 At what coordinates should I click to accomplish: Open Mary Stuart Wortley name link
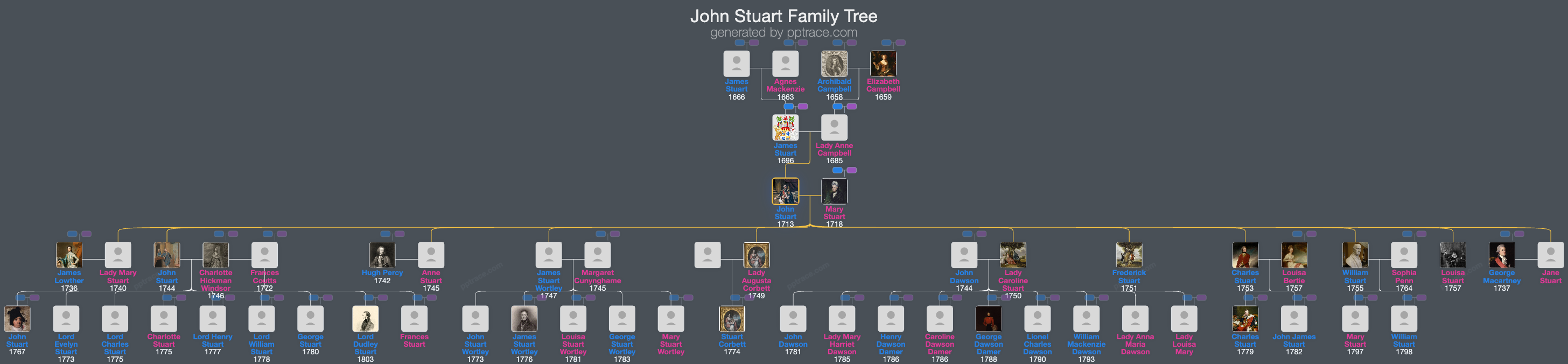coord(671,344)
